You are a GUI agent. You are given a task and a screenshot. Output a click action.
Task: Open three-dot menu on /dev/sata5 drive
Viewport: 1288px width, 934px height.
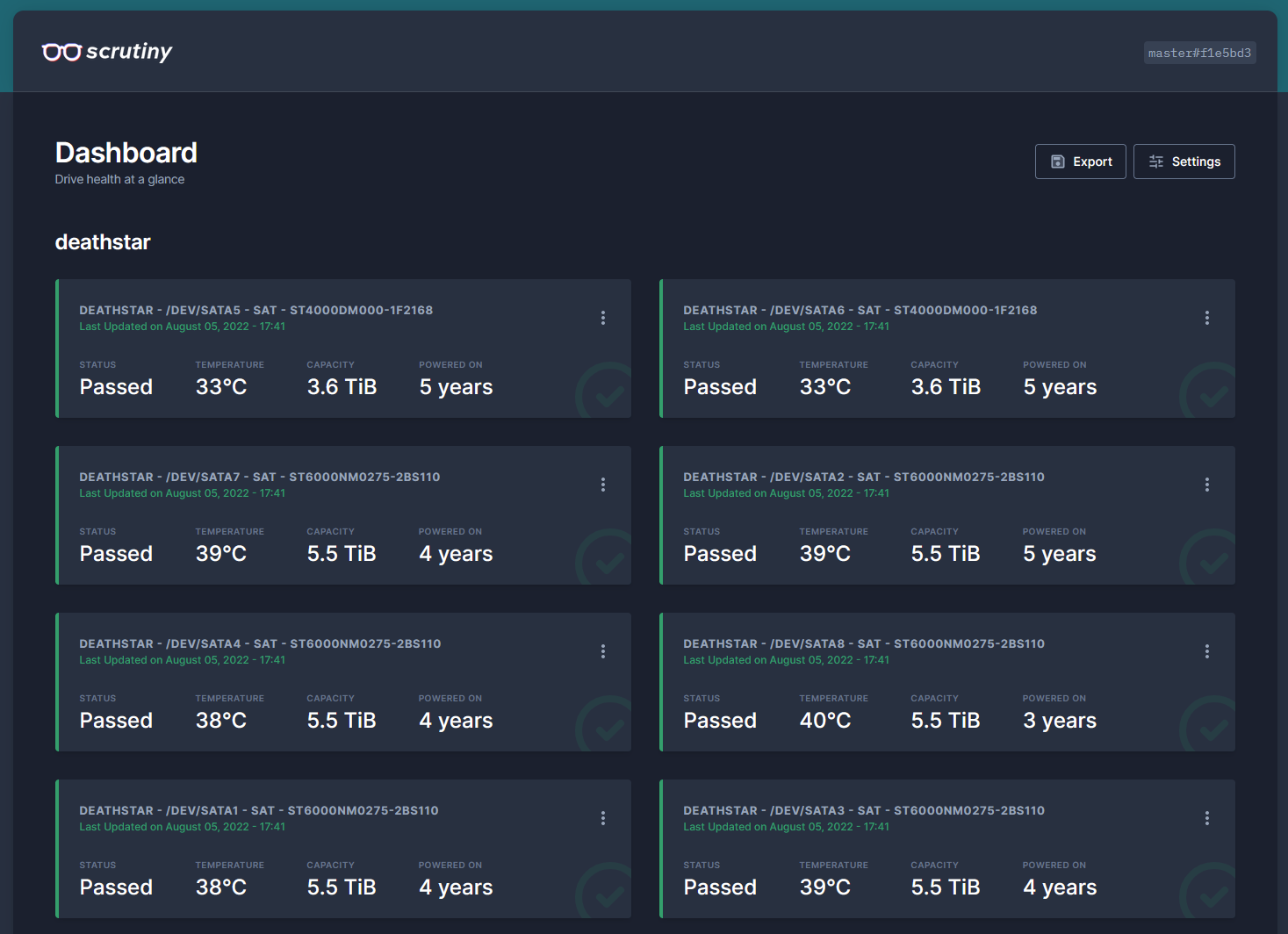pos(603,318)
